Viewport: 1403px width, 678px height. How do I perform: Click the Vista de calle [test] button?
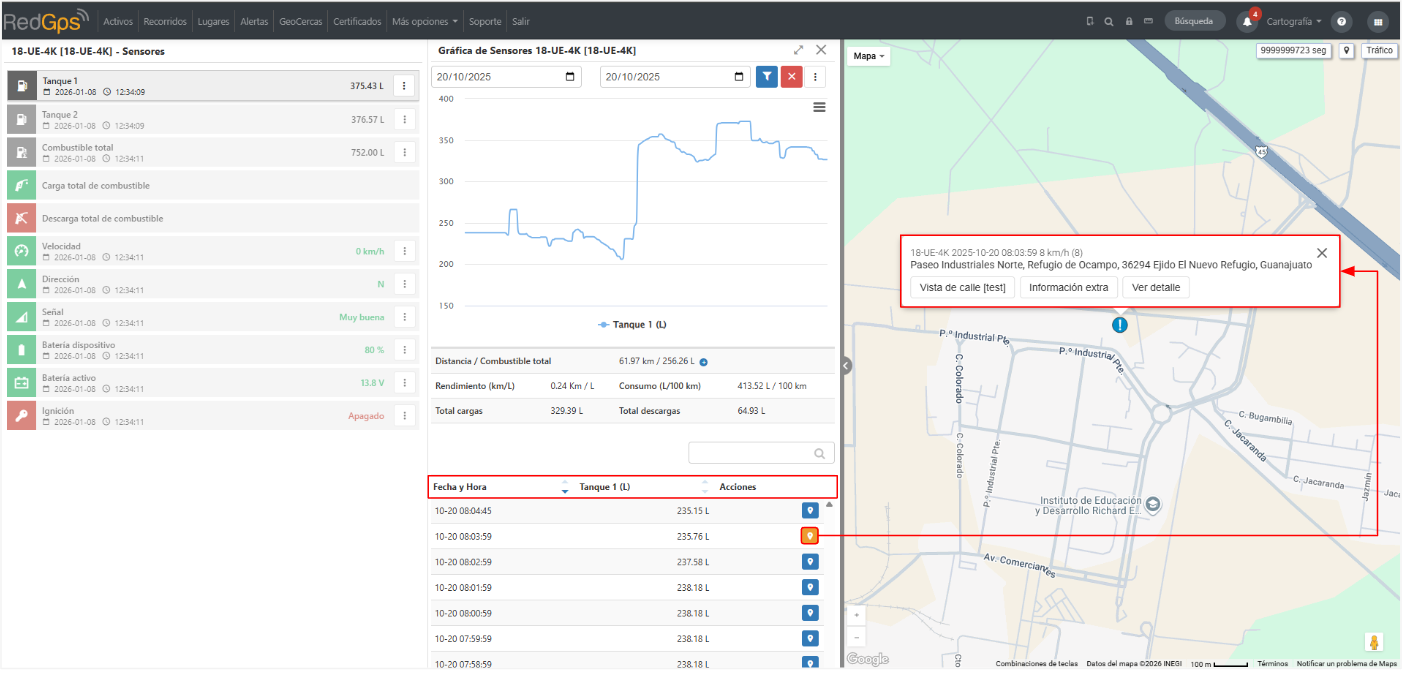click(x=962, y=288)
